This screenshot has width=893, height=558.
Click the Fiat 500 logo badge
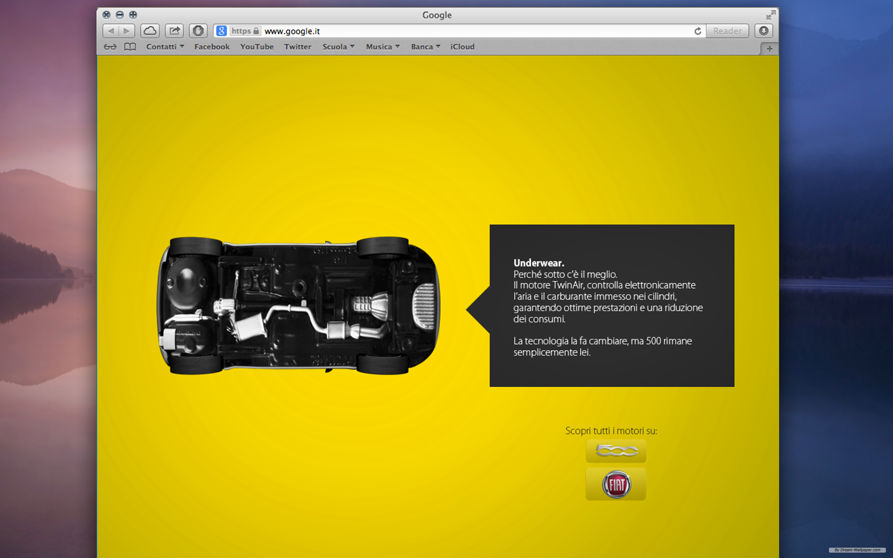coord(615,451)
